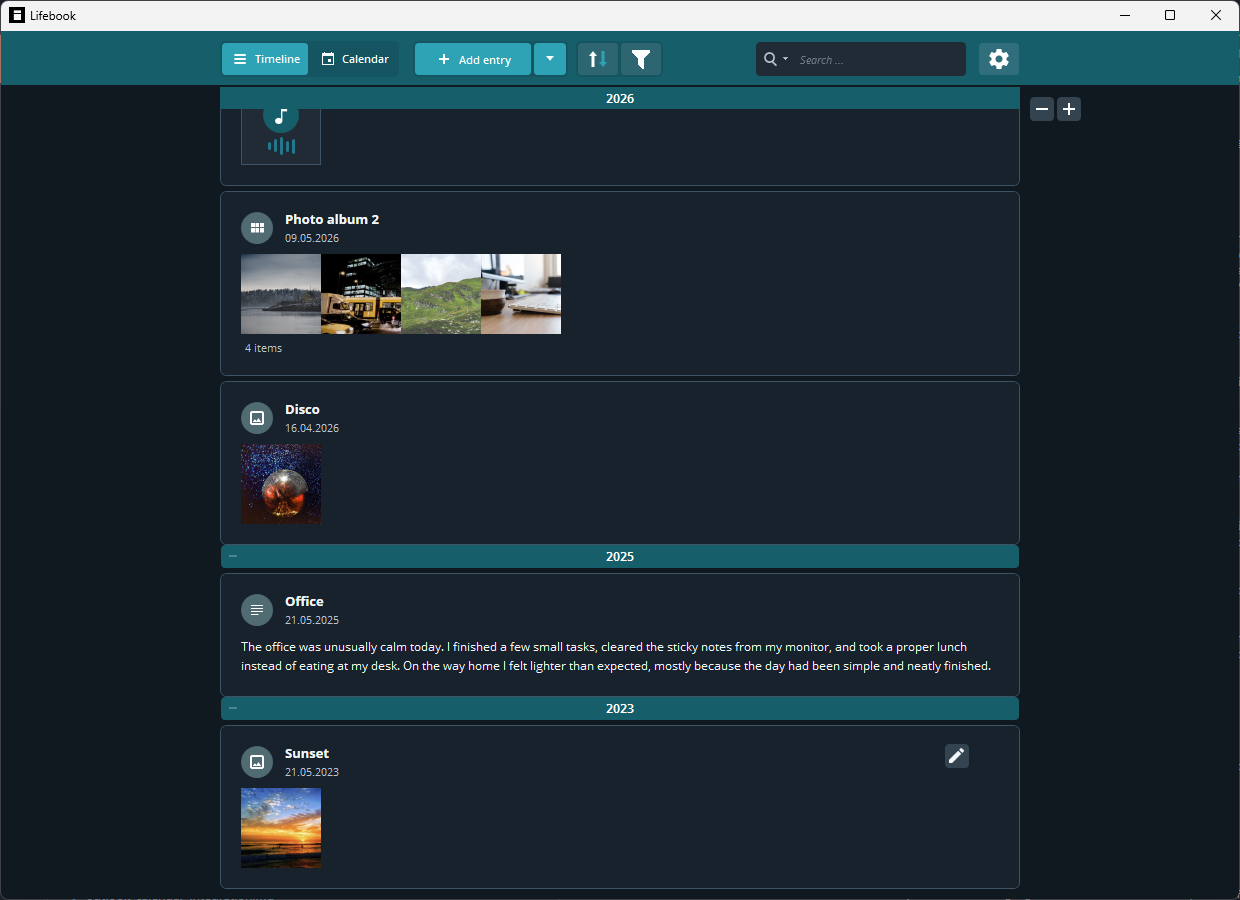Click the Office entry text icon
The width and height of the screenshot is (1240, 900).
click(x=257, y=610)
